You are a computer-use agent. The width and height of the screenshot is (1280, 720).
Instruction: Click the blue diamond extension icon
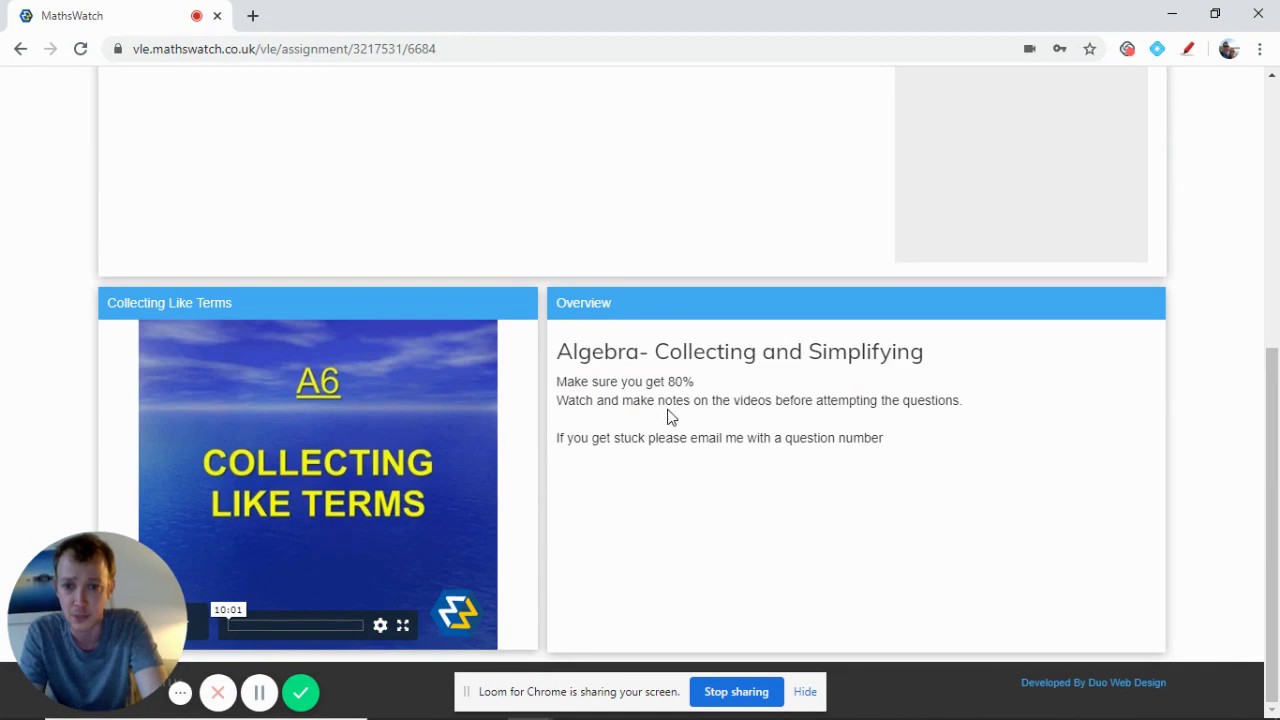coord(1157,48)
